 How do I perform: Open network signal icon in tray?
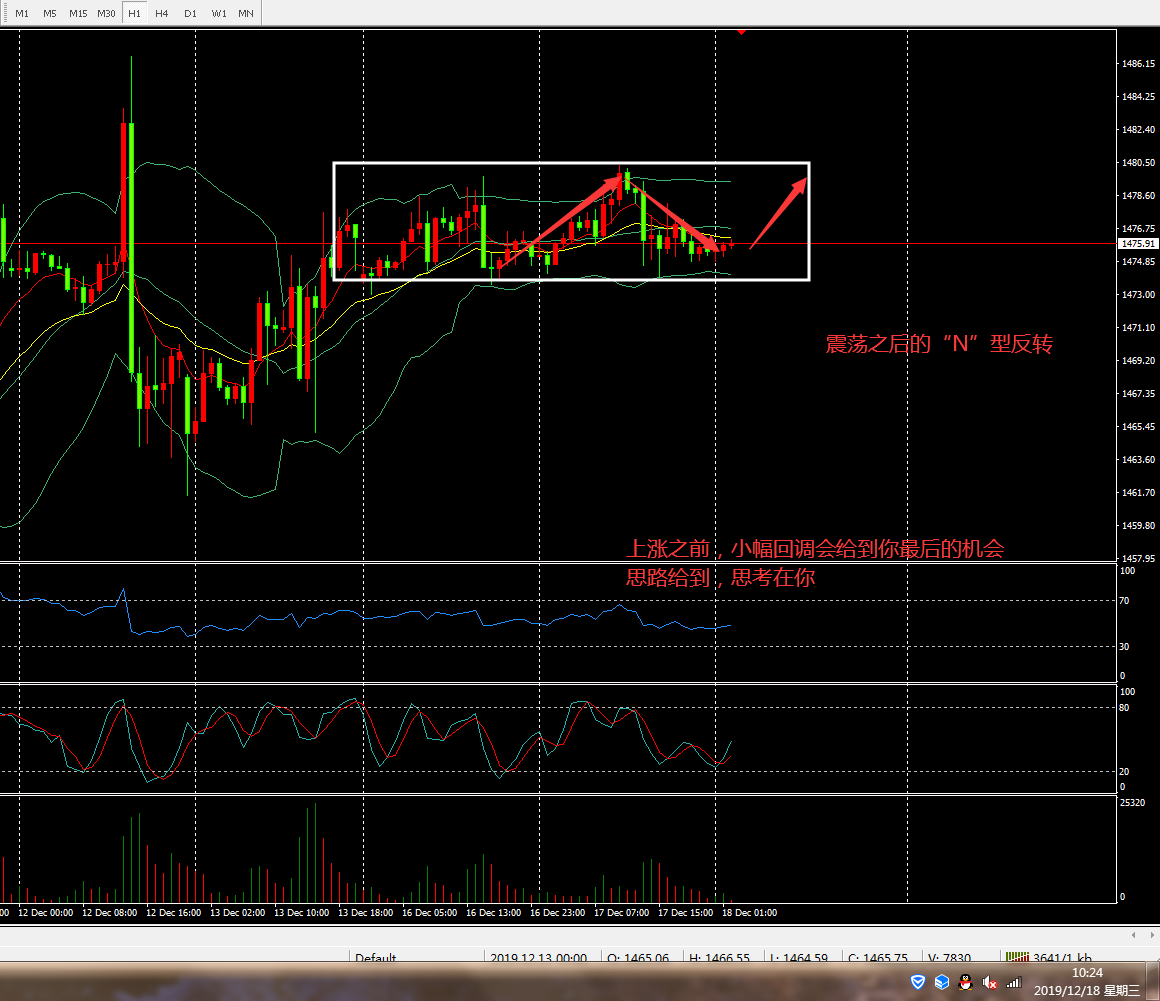(x=1014, y=983)
